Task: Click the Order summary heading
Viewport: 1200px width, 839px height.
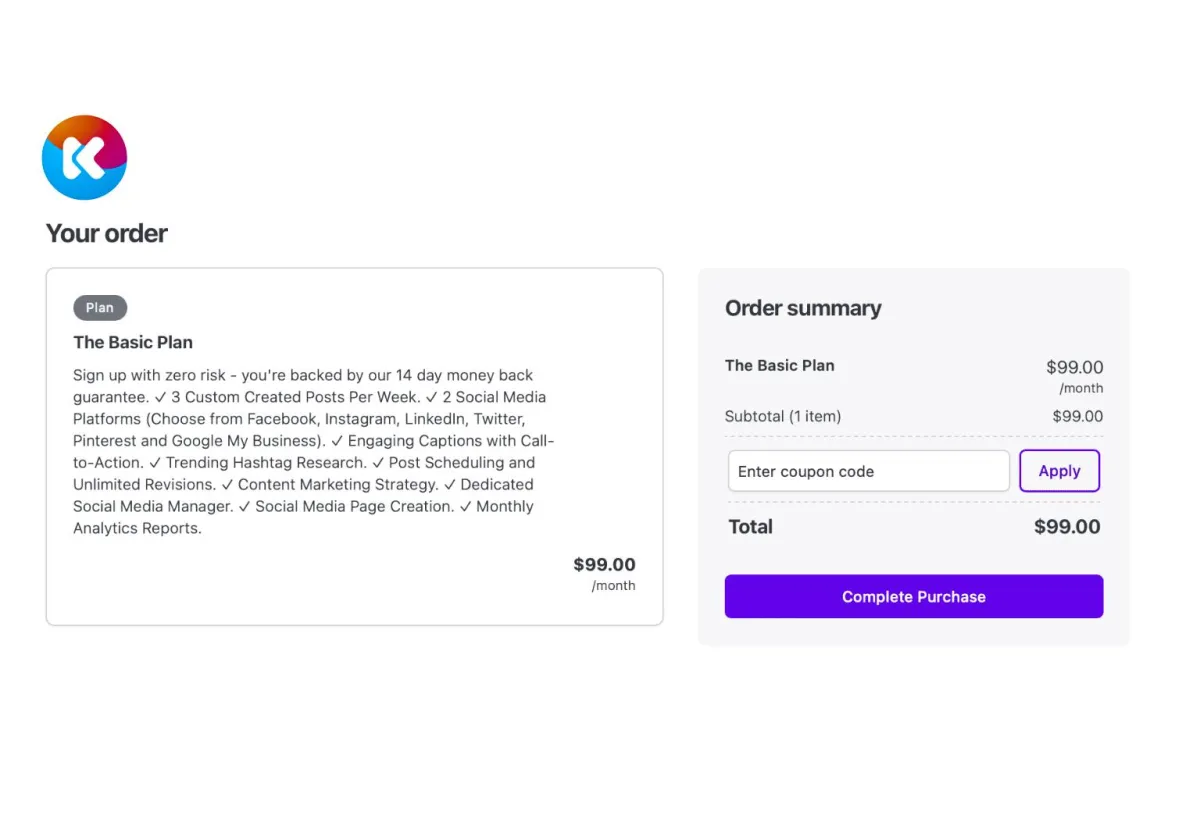Action: tap(803, 308)
